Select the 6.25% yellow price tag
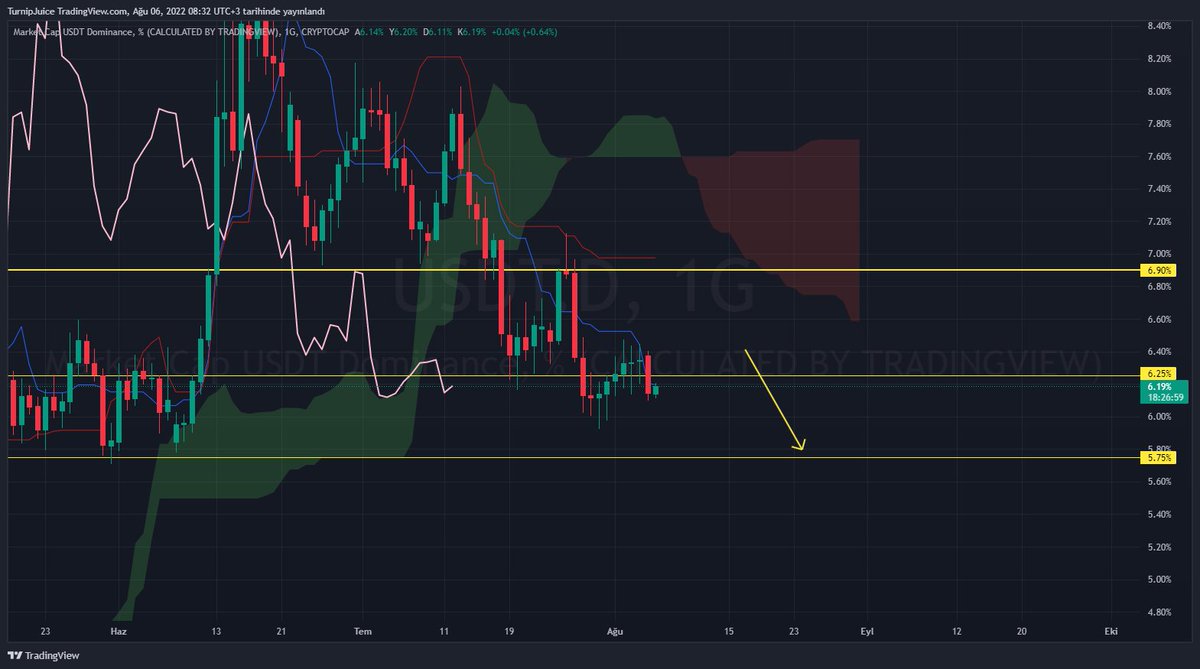The image size is (1200, 669). [1160, 374]
